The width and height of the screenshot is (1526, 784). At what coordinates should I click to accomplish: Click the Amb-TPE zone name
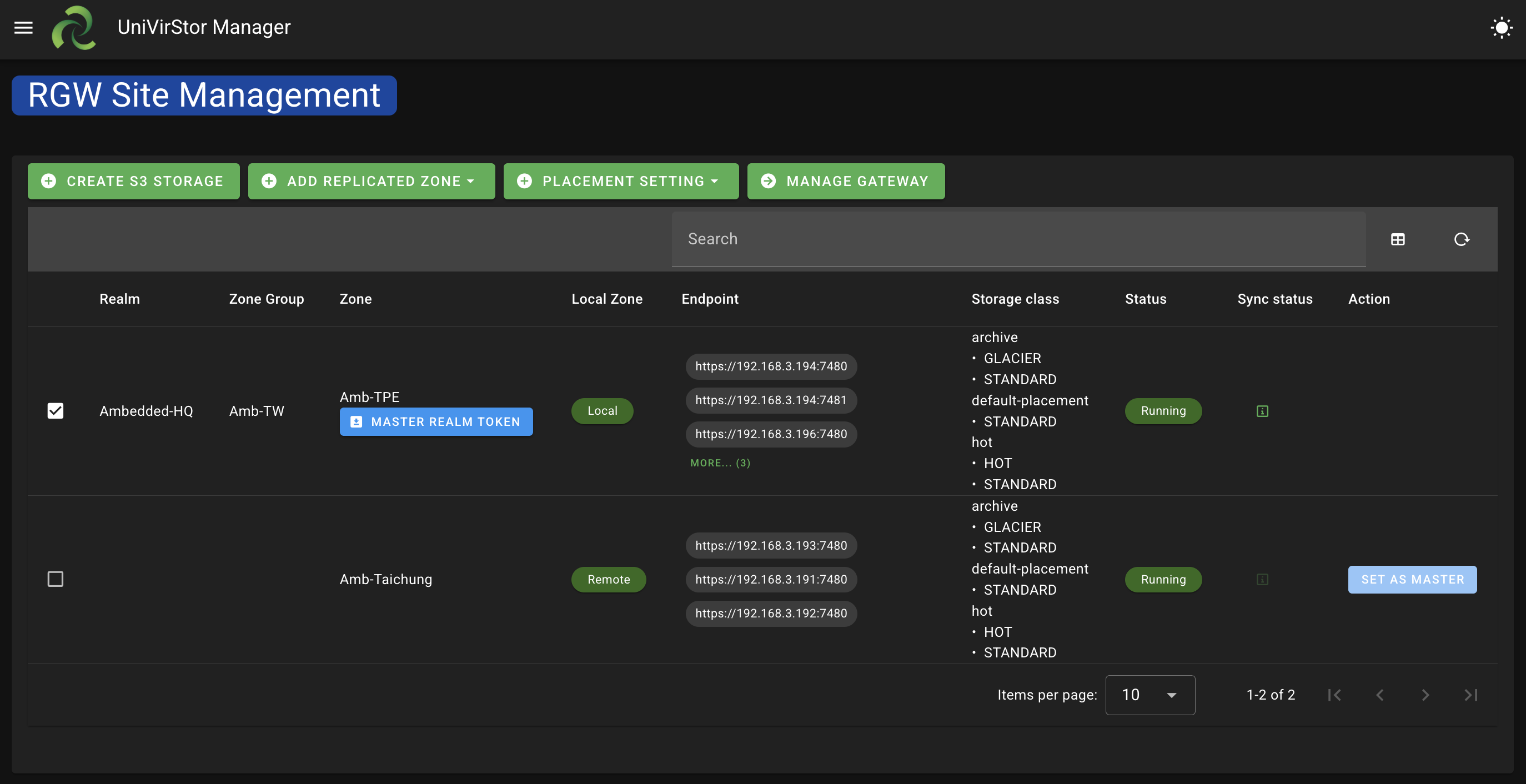tap(369, 397)
